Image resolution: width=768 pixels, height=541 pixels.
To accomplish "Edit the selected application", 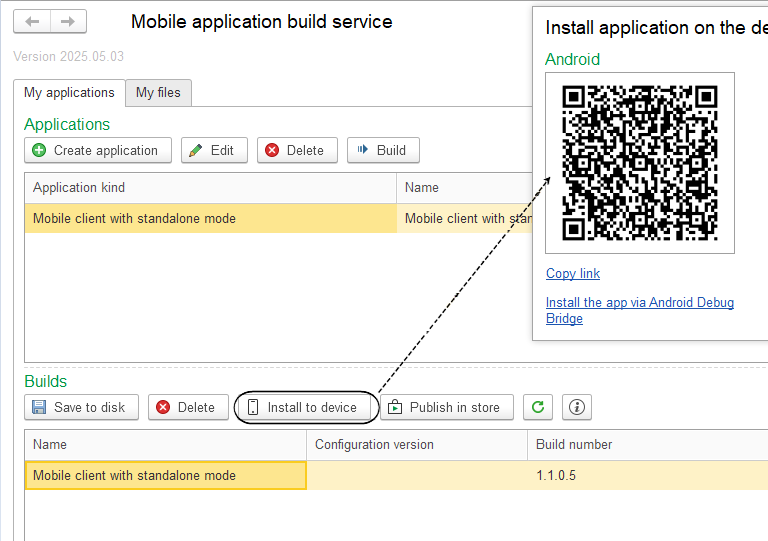I will pos(210,150).
